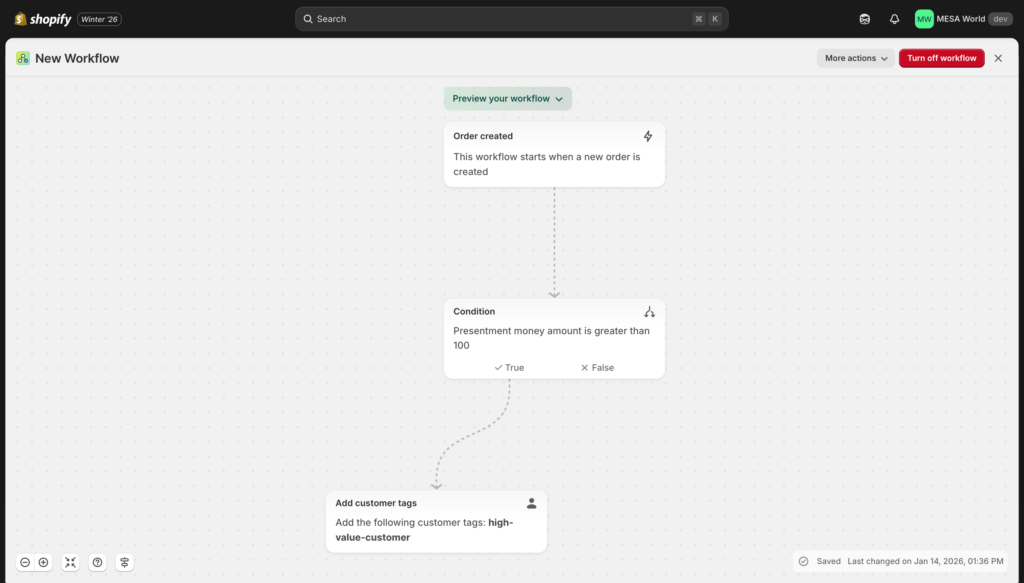Zoom in using the plus icon
The image size is (1024, 583).
click(43, 562)
